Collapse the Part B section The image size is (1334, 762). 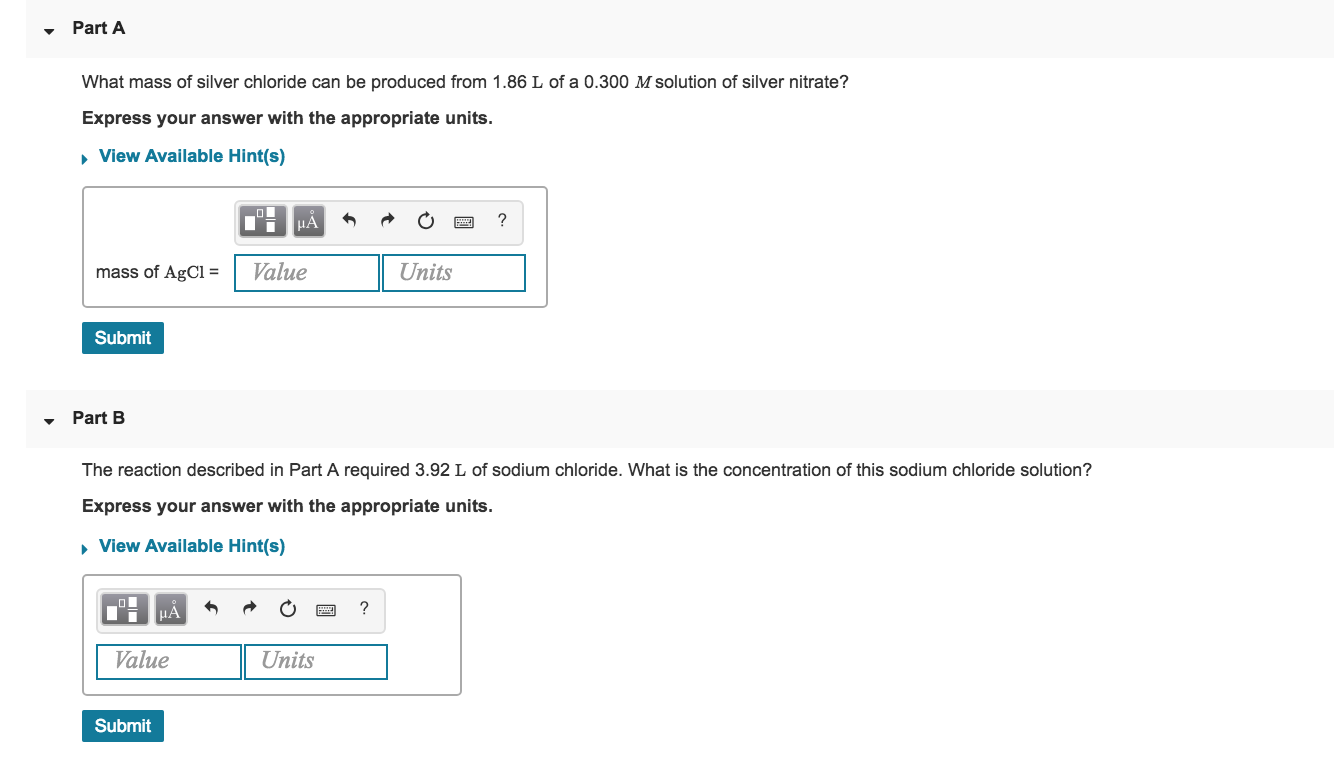[x=48, y=420]
